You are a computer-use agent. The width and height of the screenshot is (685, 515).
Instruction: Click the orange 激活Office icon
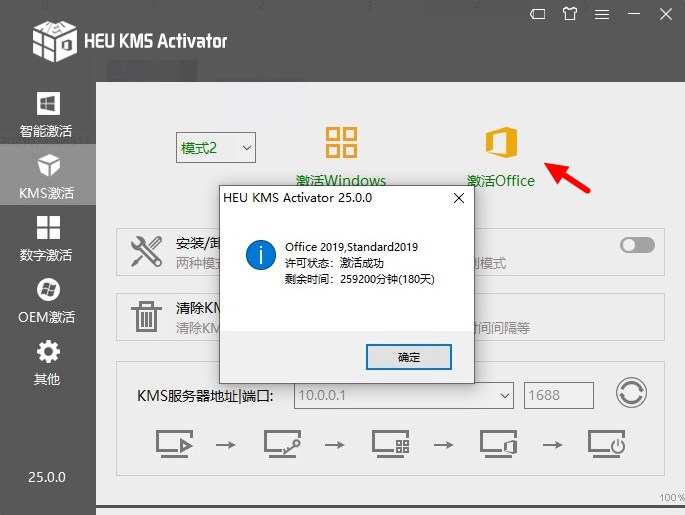[x=502, y=142]
